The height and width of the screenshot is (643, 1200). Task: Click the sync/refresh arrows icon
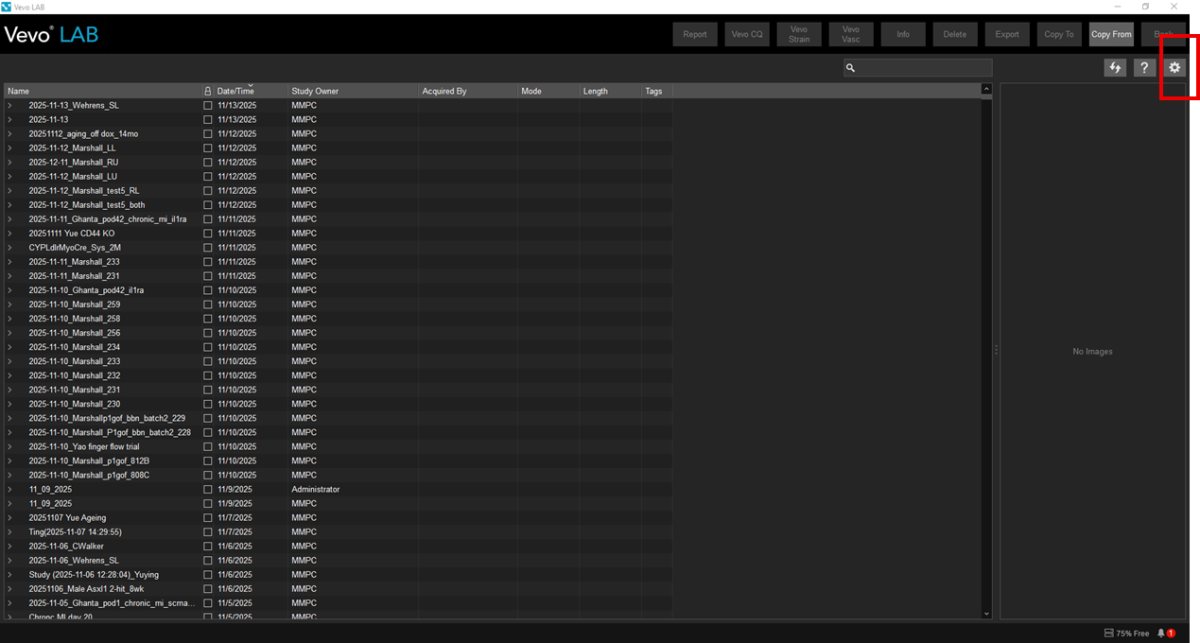tap(1114, 67)
